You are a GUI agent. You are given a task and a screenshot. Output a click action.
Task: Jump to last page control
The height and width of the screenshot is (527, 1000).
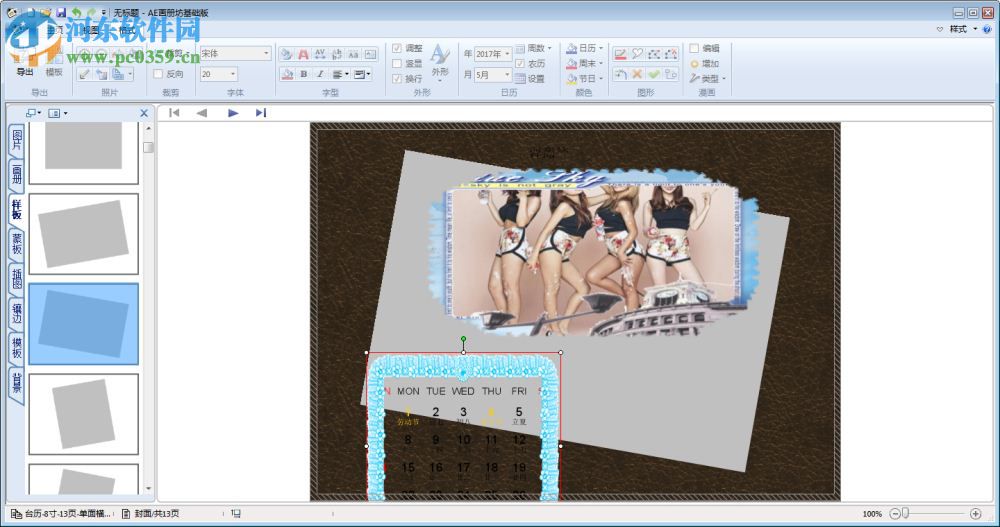(x=261, y=113)
